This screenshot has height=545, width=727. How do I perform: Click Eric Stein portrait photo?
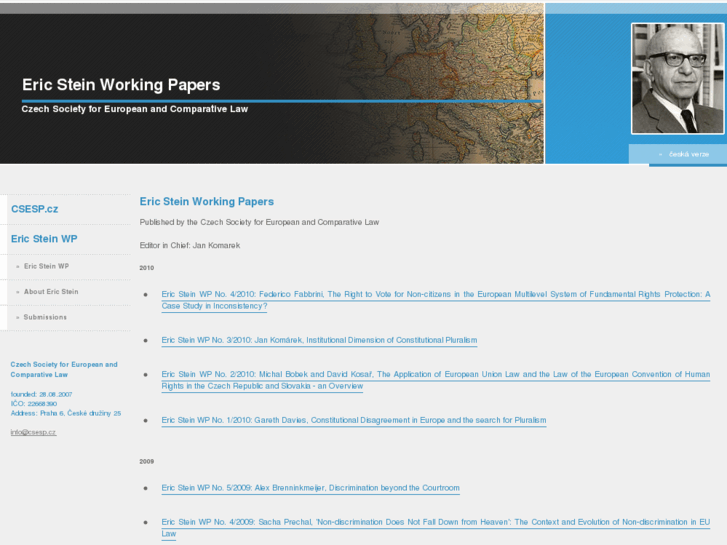pos(677,79)
